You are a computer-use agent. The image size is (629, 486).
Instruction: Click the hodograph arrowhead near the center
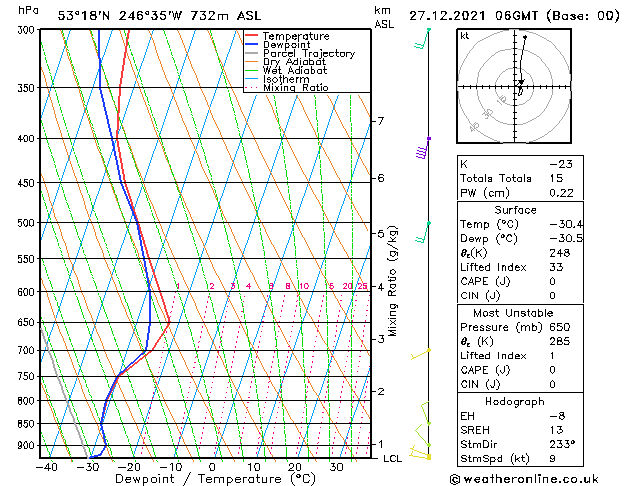[x=521, y=82]
